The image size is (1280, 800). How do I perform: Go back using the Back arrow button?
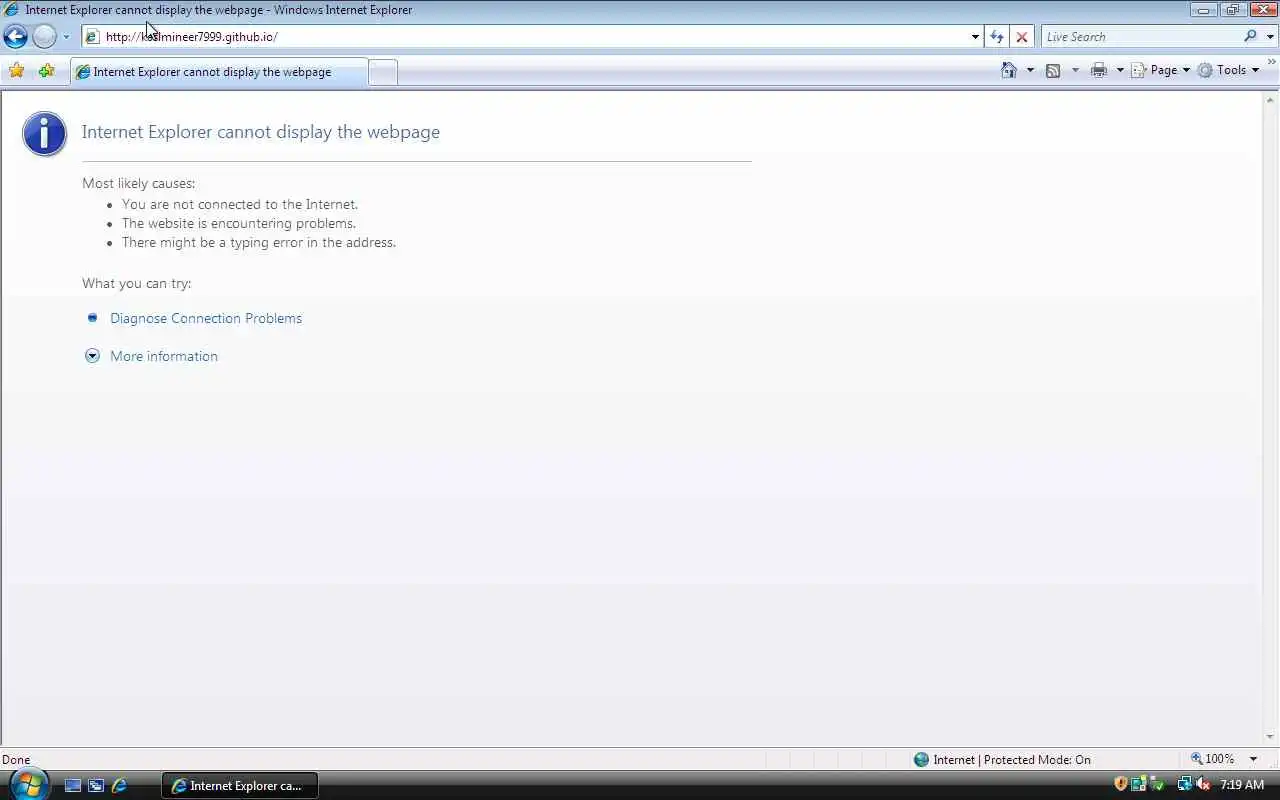[x=16, y=37]
